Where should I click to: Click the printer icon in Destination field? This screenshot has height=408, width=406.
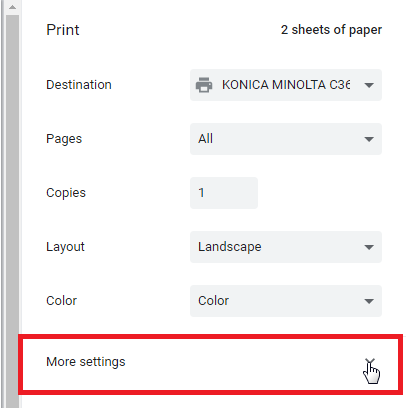coord(204,85)
